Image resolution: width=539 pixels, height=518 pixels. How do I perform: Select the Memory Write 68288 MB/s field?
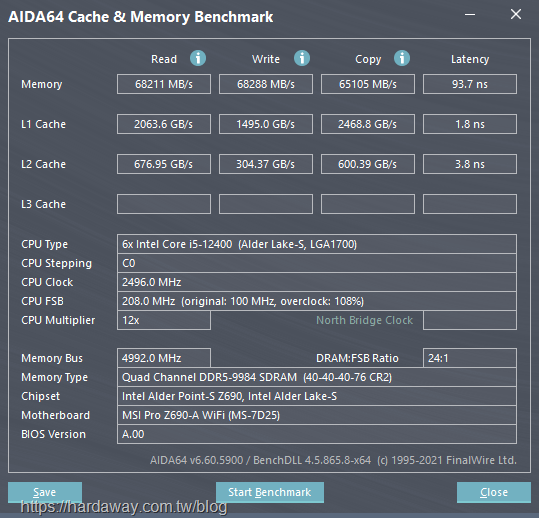tap(266, 84)
